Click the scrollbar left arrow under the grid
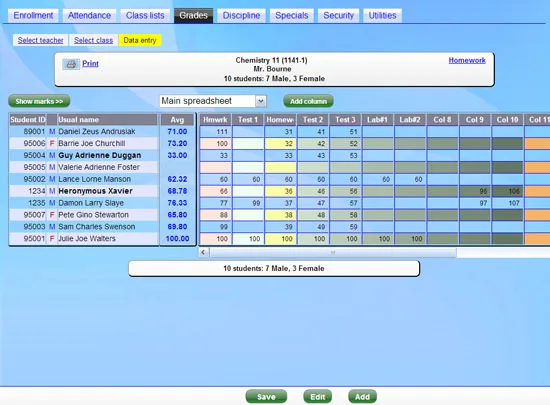 coord(203,252)
